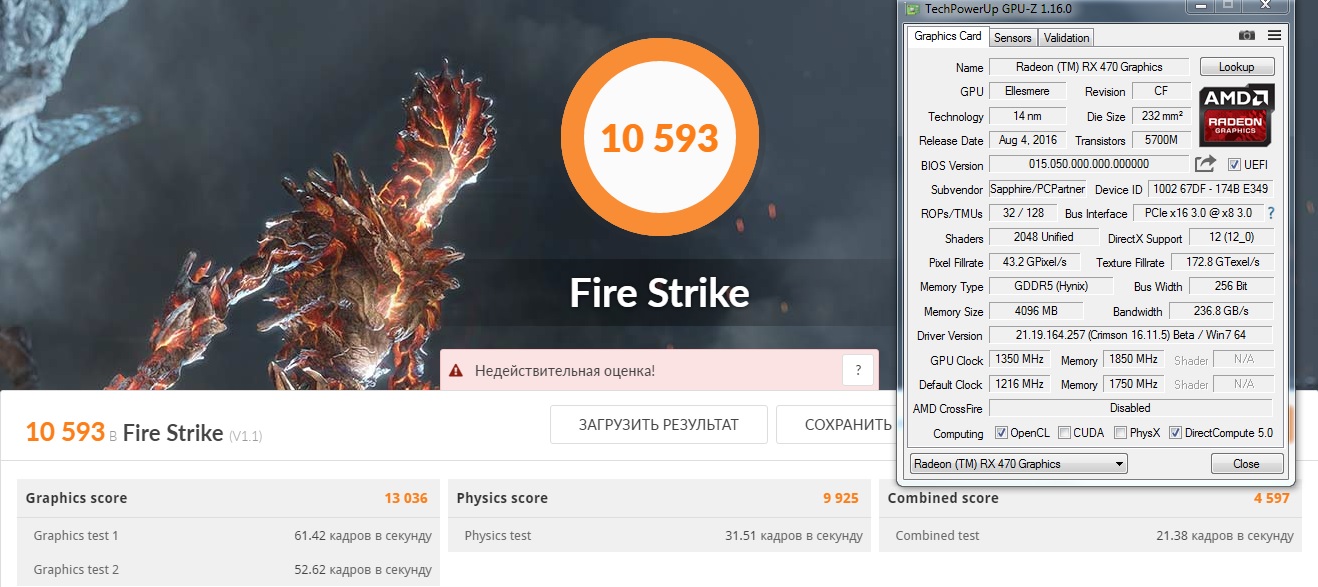
Task: Click the Combined score value 4 597
Action: point(1271,498)
